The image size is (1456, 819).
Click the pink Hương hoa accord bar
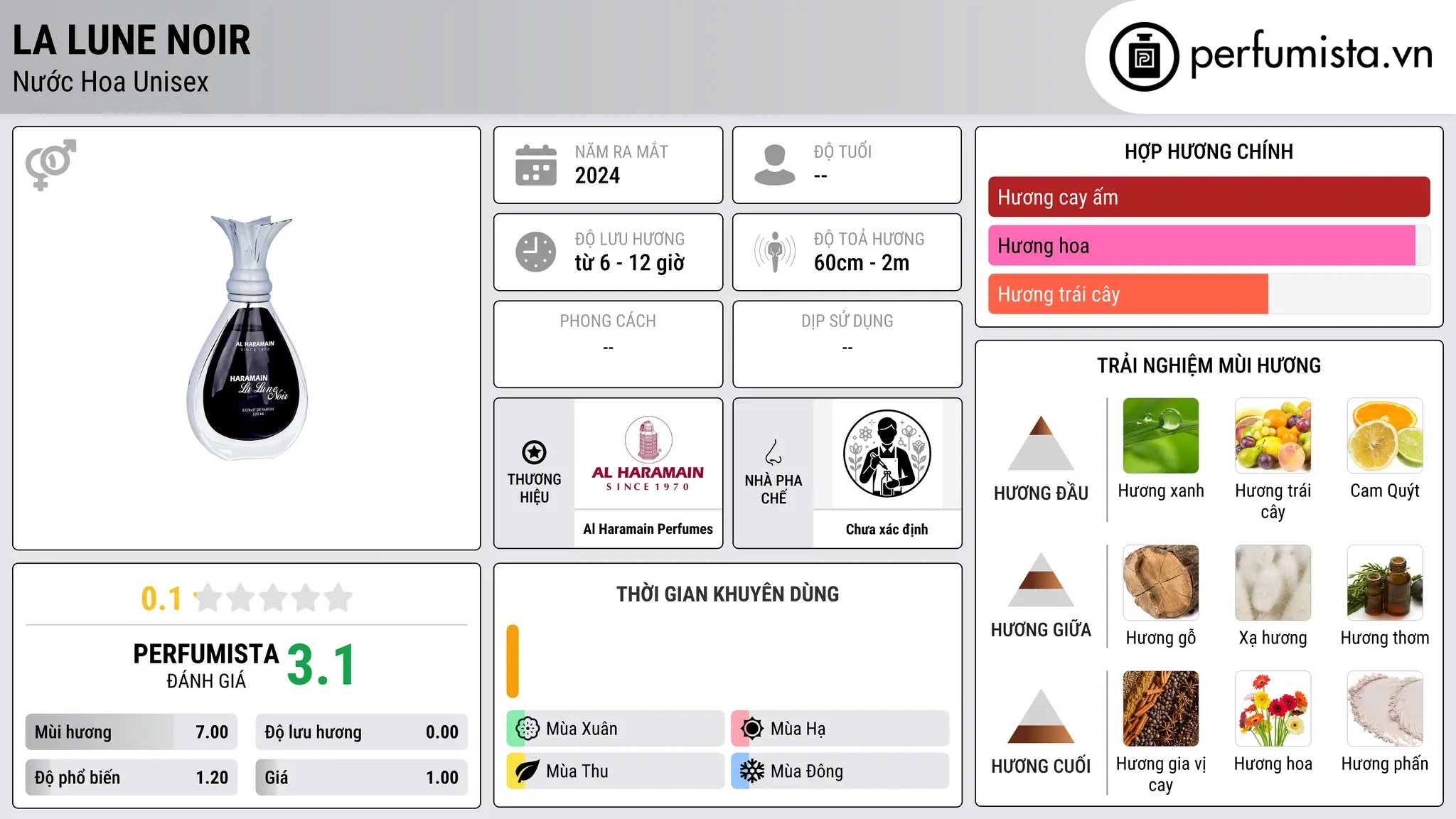[1201, 245]
